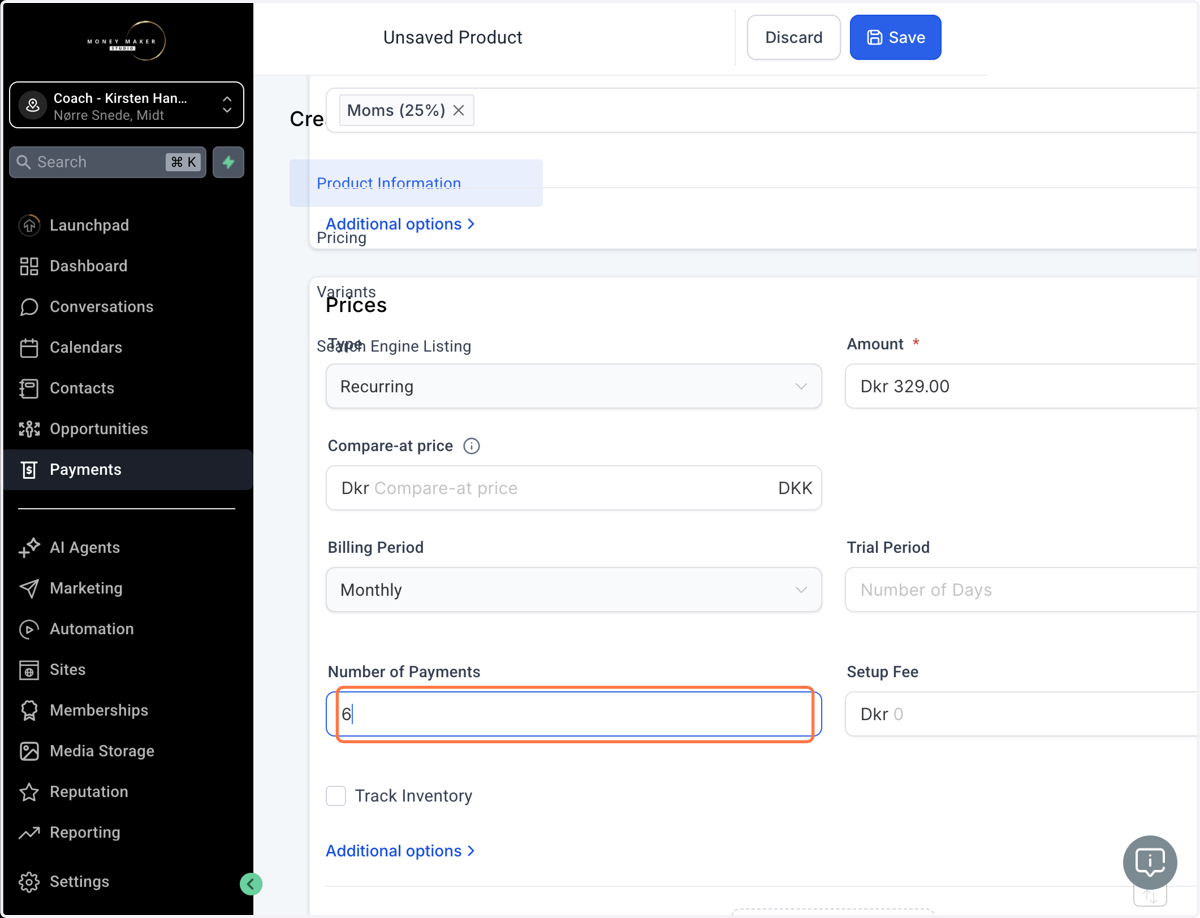
Task: Click the Save button
Action: pyautogui.click(x=895, y=37)
